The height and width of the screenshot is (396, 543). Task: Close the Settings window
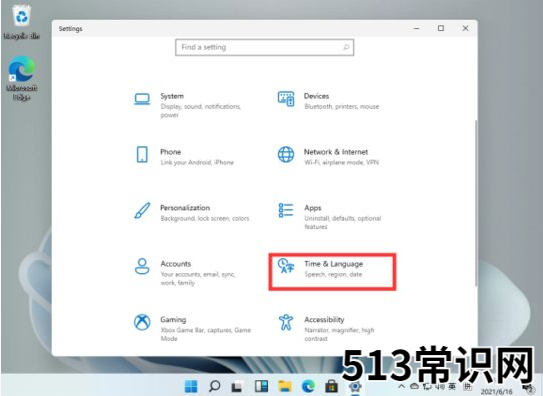[x=465, y=28]
